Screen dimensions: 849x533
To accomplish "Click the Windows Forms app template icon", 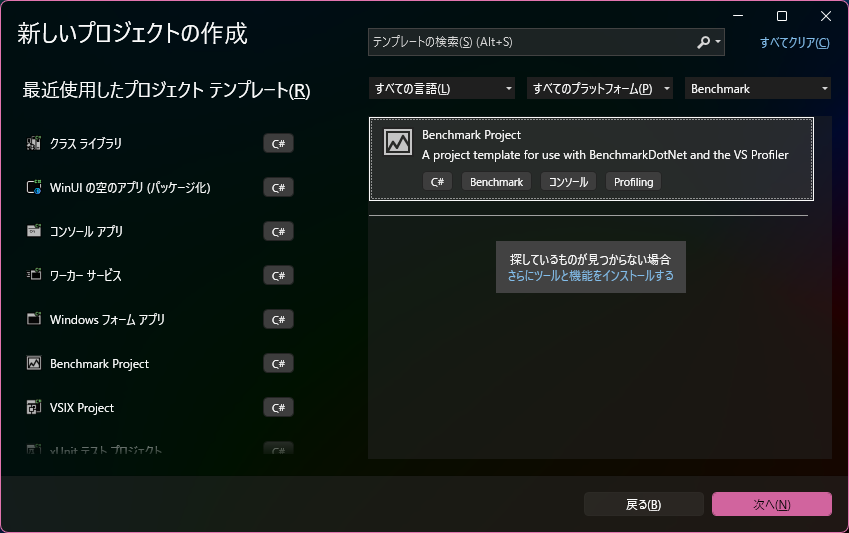I will [x=34, y=319].
